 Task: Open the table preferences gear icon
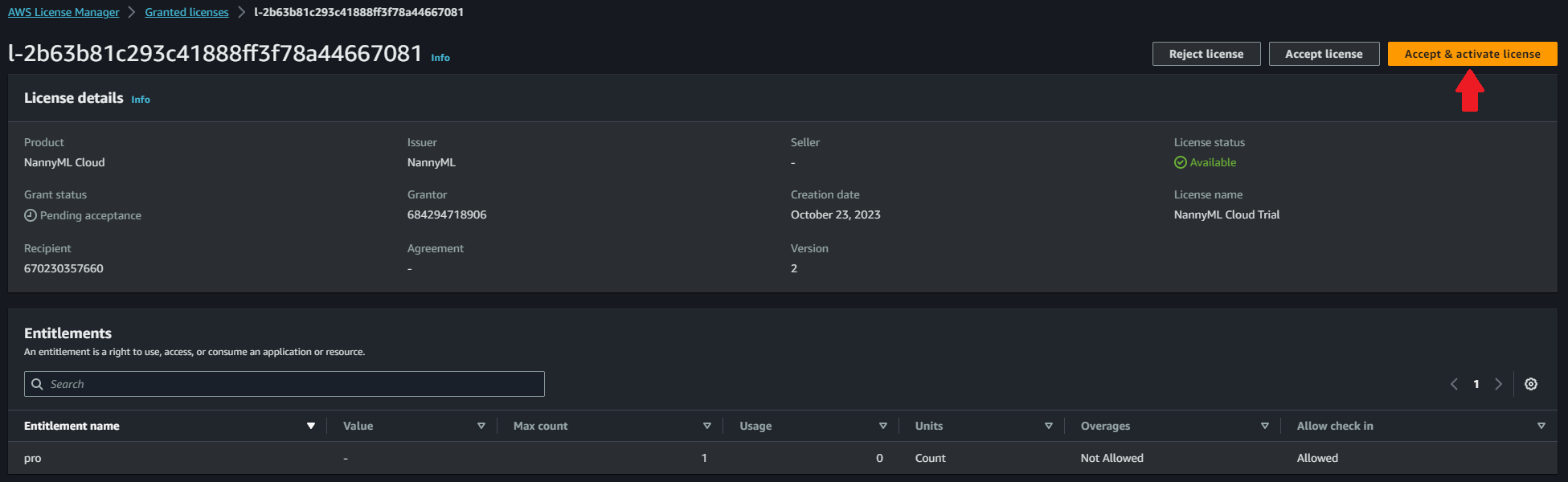click(1530, 384)
